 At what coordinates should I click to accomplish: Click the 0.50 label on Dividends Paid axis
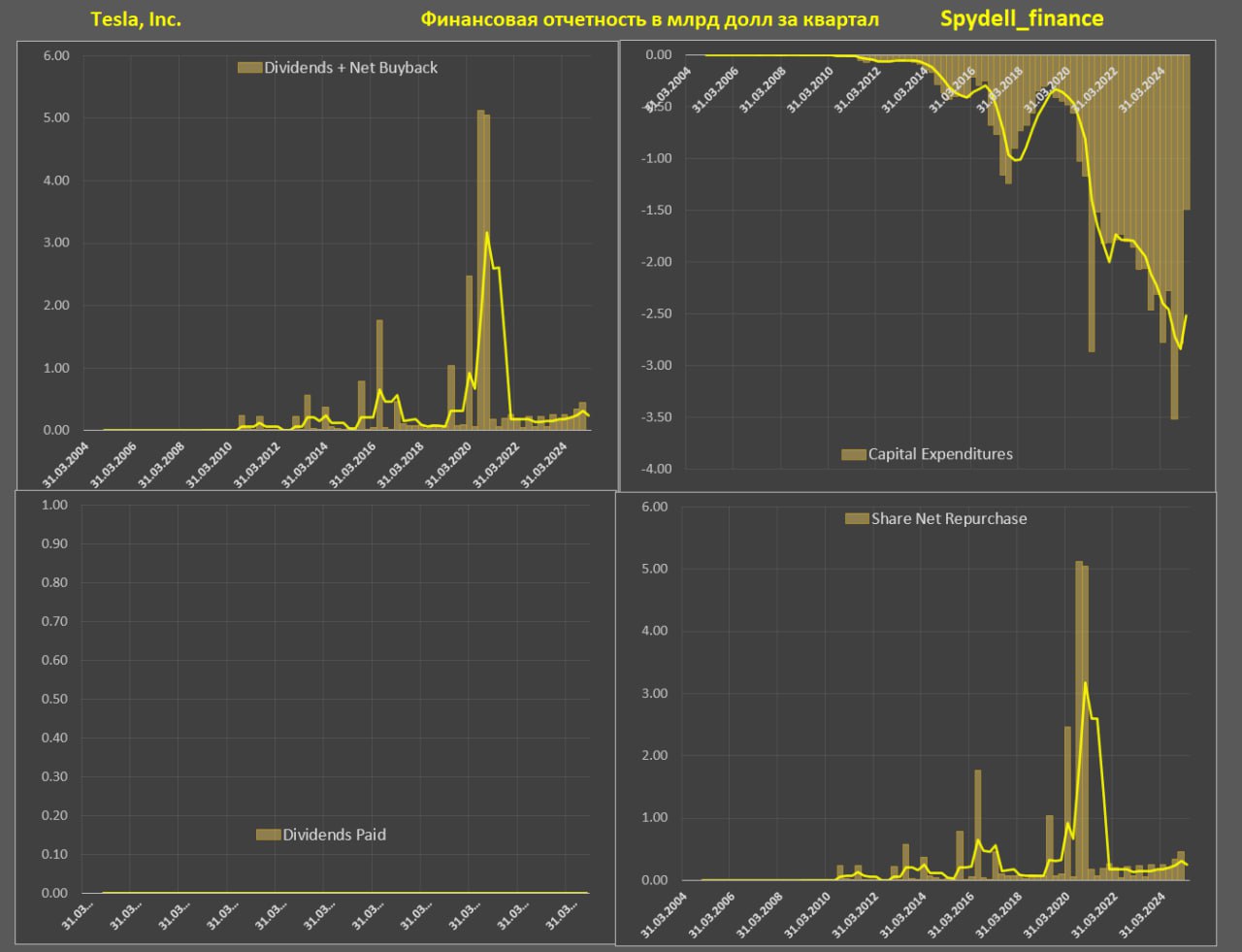[x=55, y=699]
